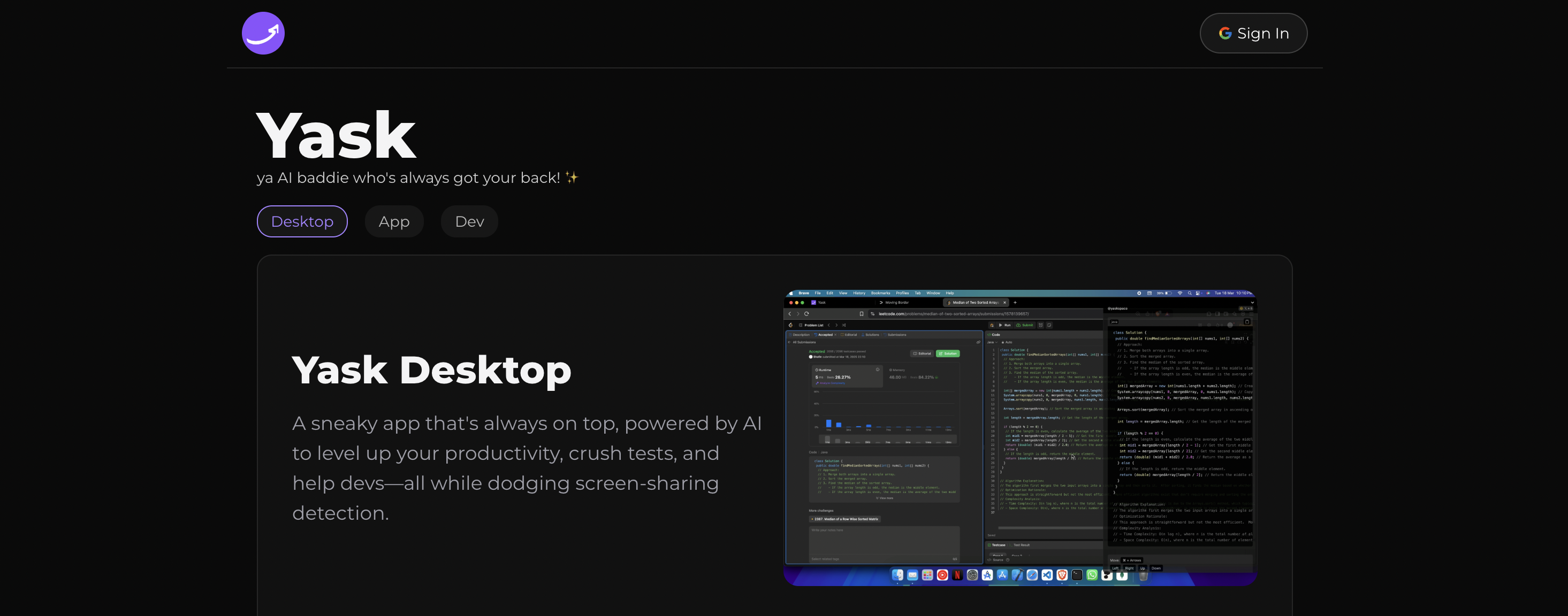The height and width of the screenshot is (616, 1568).
Task: Open the Dev tab
Action: tap(469, 221)
